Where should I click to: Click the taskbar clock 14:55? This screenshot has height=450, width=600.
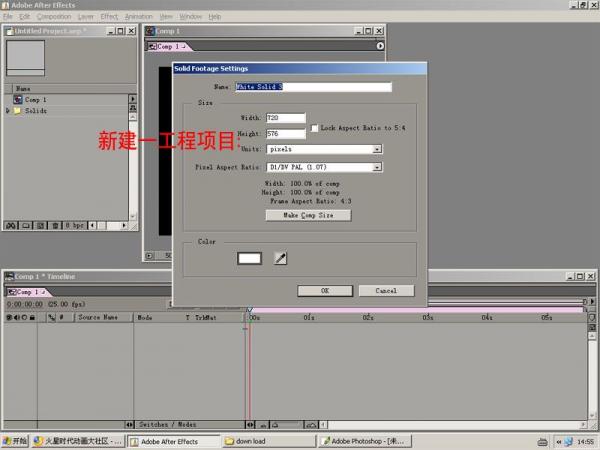(x=585, y=442)
